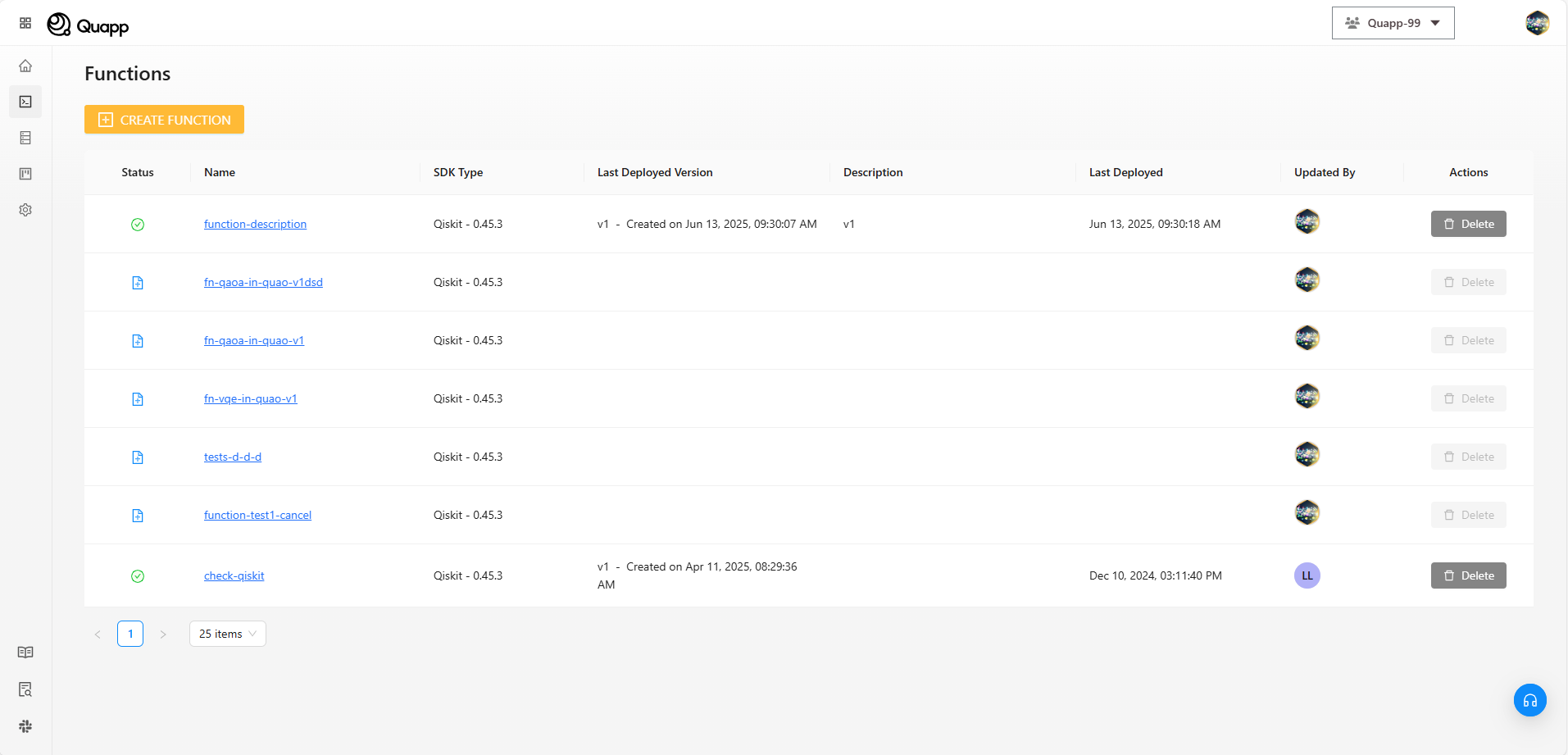1568x755 pixels.
Task: Click the draft status icon for tests-d-d-d
Action: click(x=138, y=457)
